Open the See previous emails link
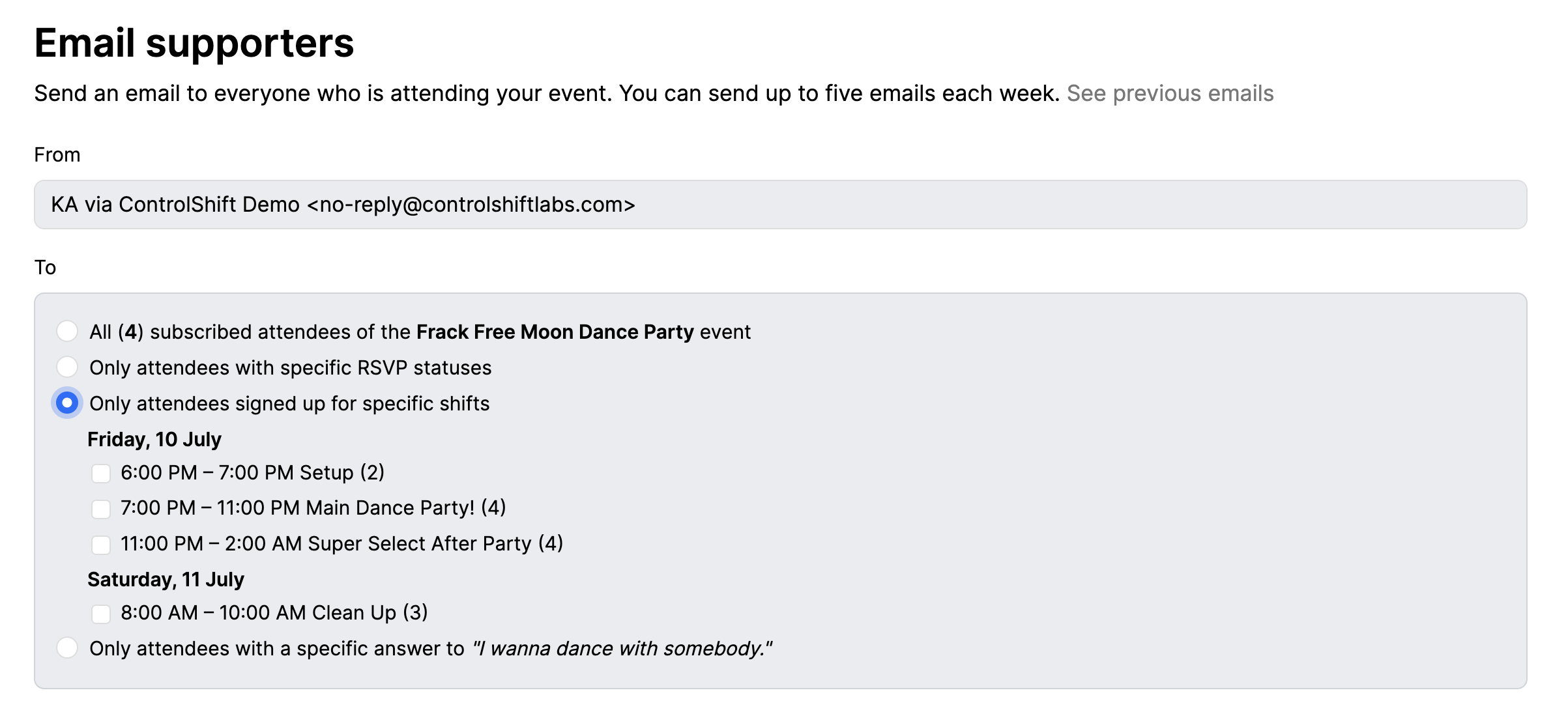This screenshot has width=1568, height=714. (1170, 94)
